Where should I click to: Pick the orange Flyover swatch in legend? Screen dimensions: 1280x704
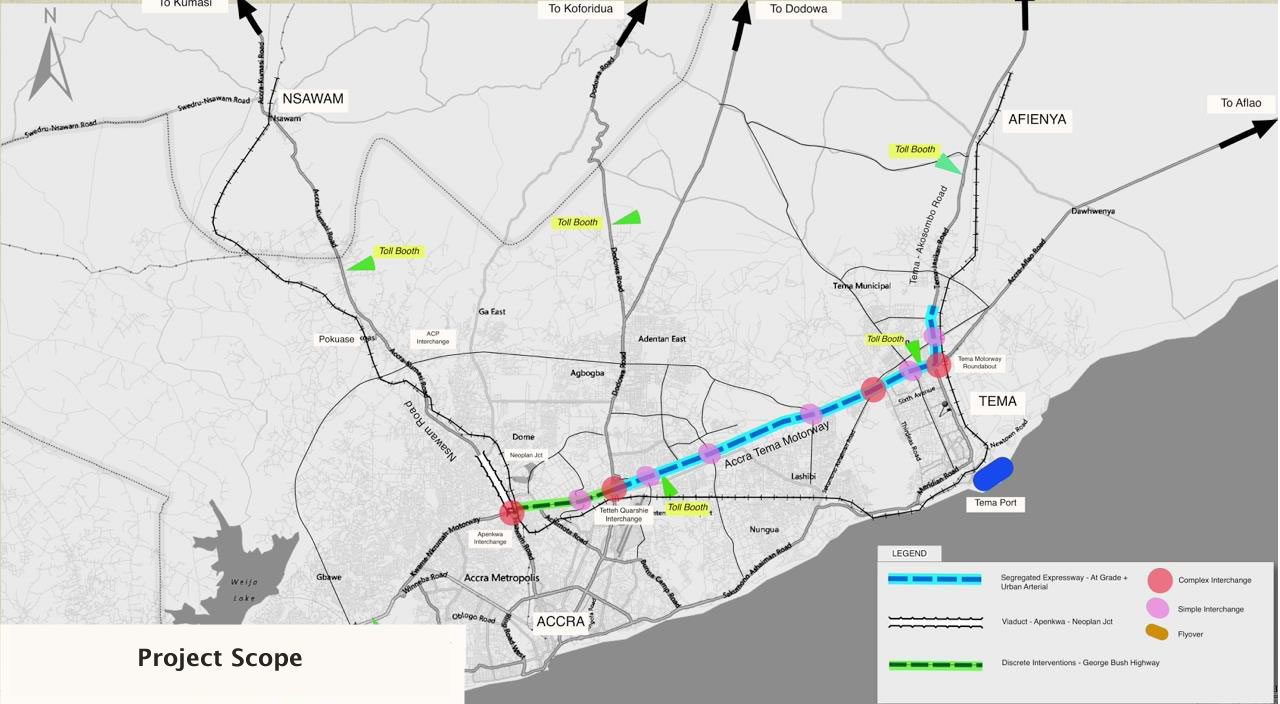(x=1157, y=633)
